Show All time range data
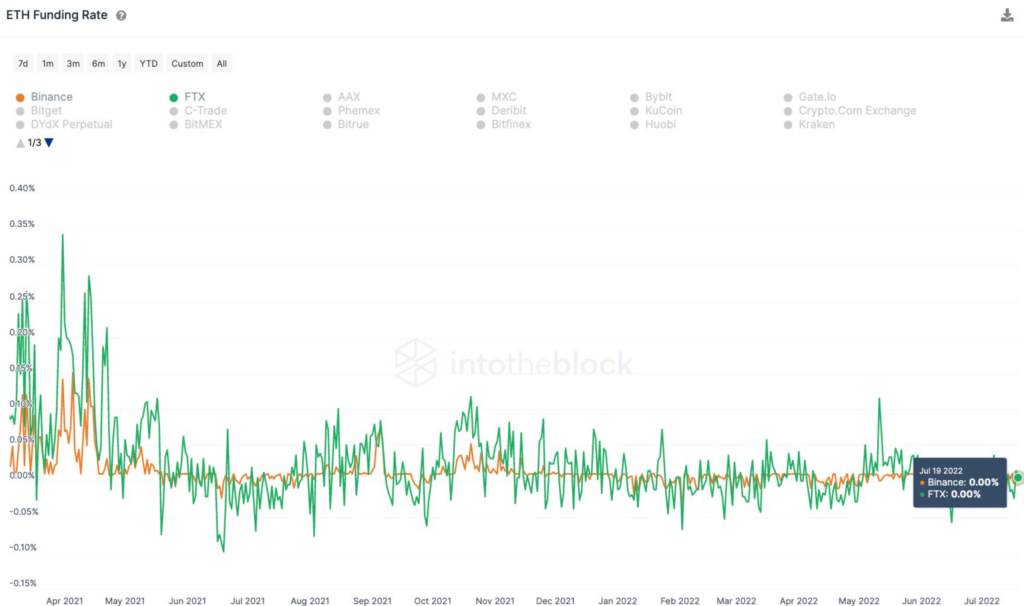Screen dimensions: 1024x606 coord(222,63)
